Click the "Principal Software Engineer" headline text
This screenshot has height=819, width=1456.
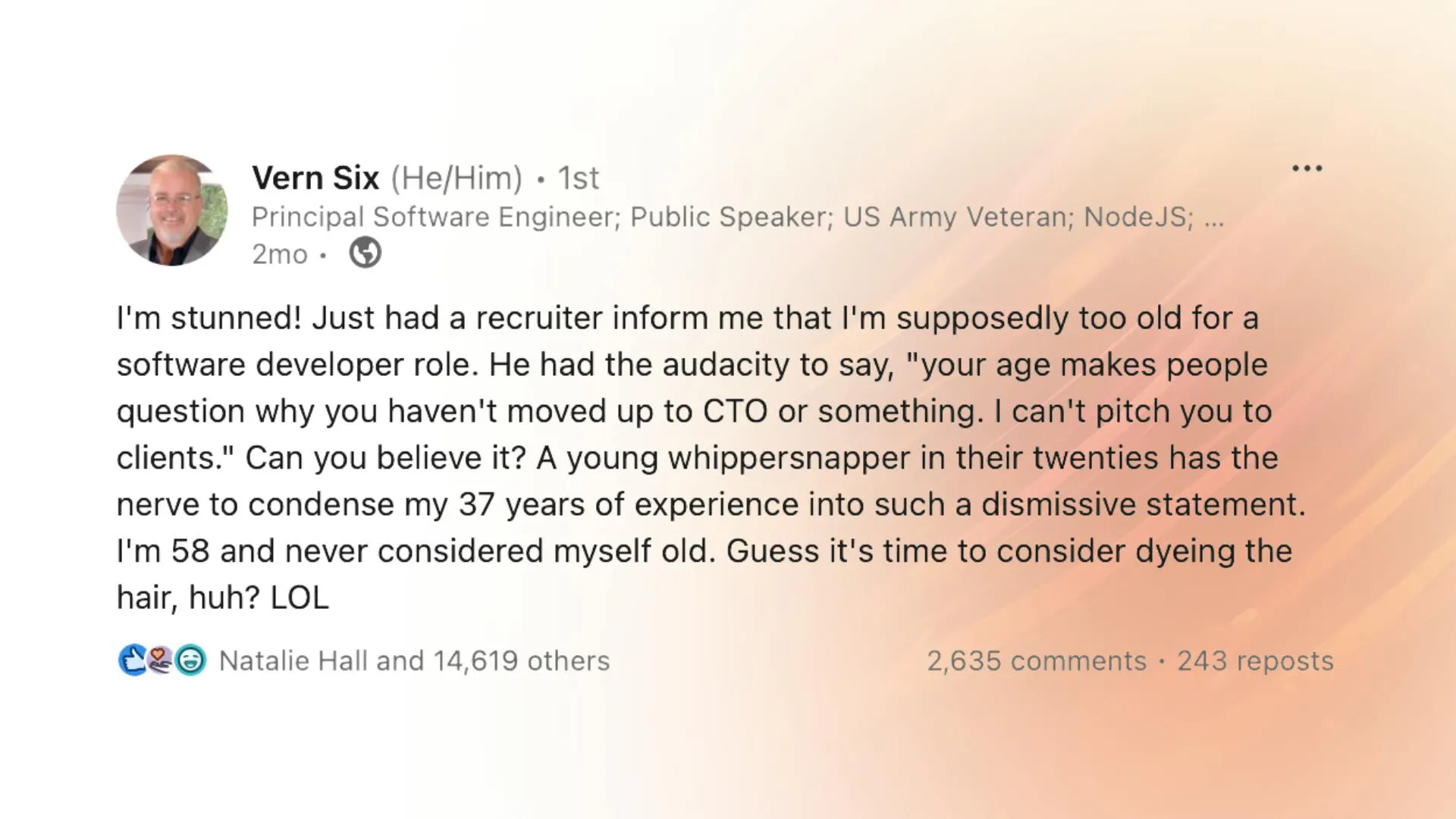click(435, 218)
